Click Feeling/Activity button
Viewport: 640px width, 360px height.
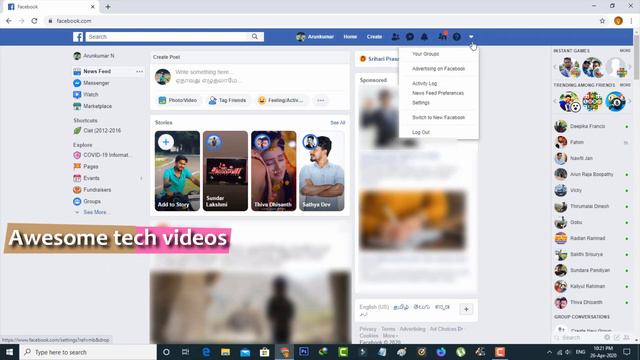click(x=281, y=100)
